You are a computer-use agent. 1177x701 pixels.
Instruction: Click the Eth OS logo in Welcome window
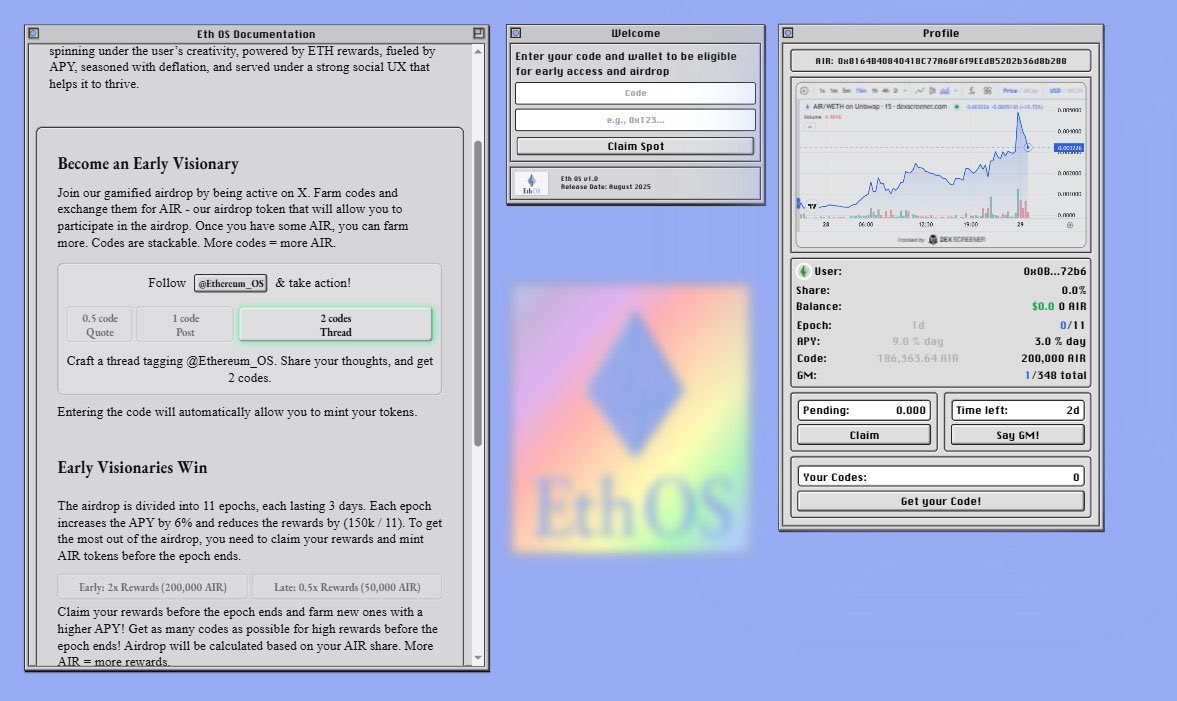(x=531, y=183)
